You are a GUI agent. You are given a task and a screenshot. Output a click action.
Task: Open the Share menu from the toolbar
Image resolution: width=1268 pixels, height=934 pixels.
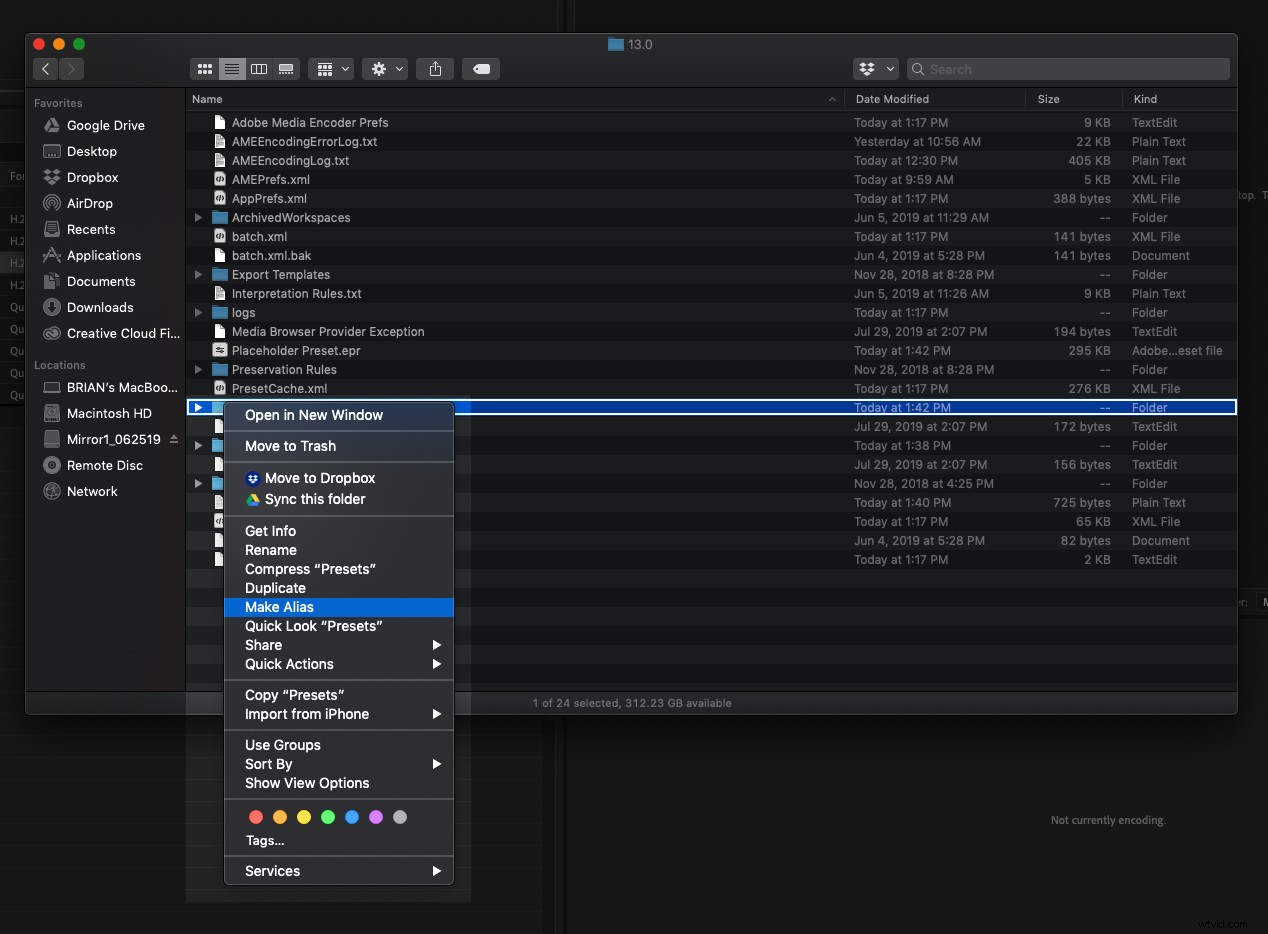point(435,69)
